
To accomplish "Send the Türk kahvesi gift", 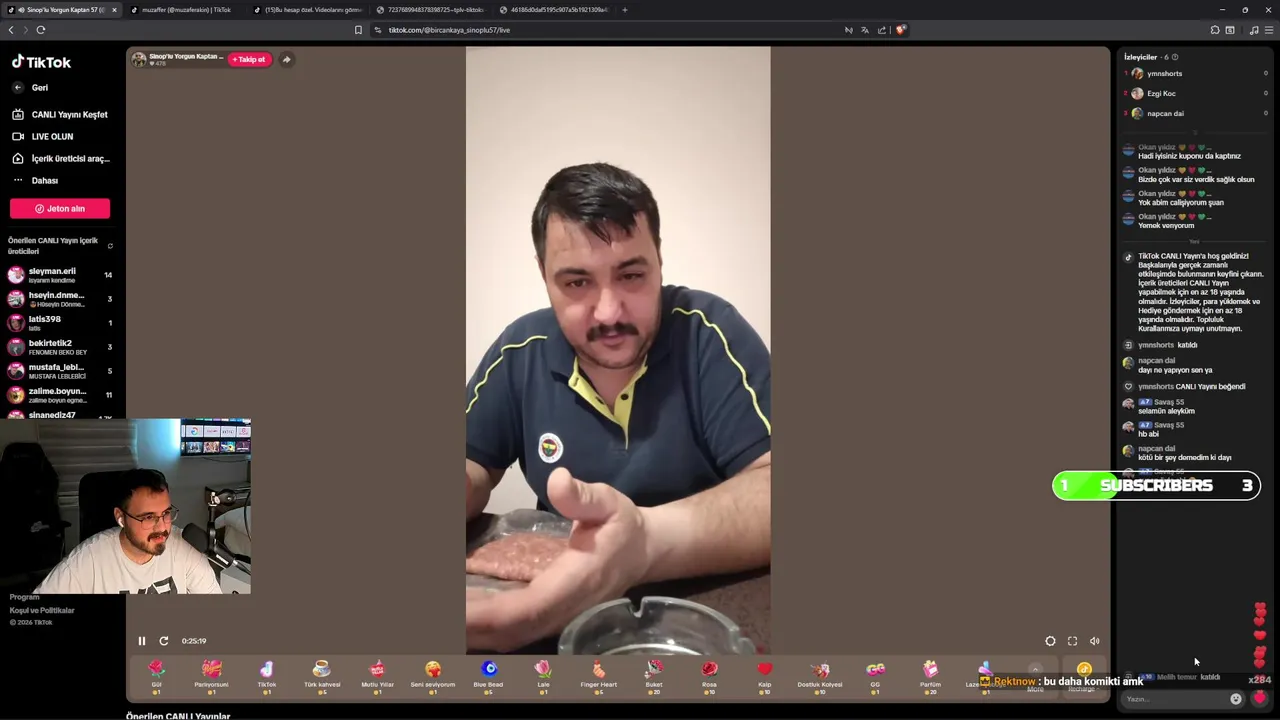I will click(x=322, y=676).
